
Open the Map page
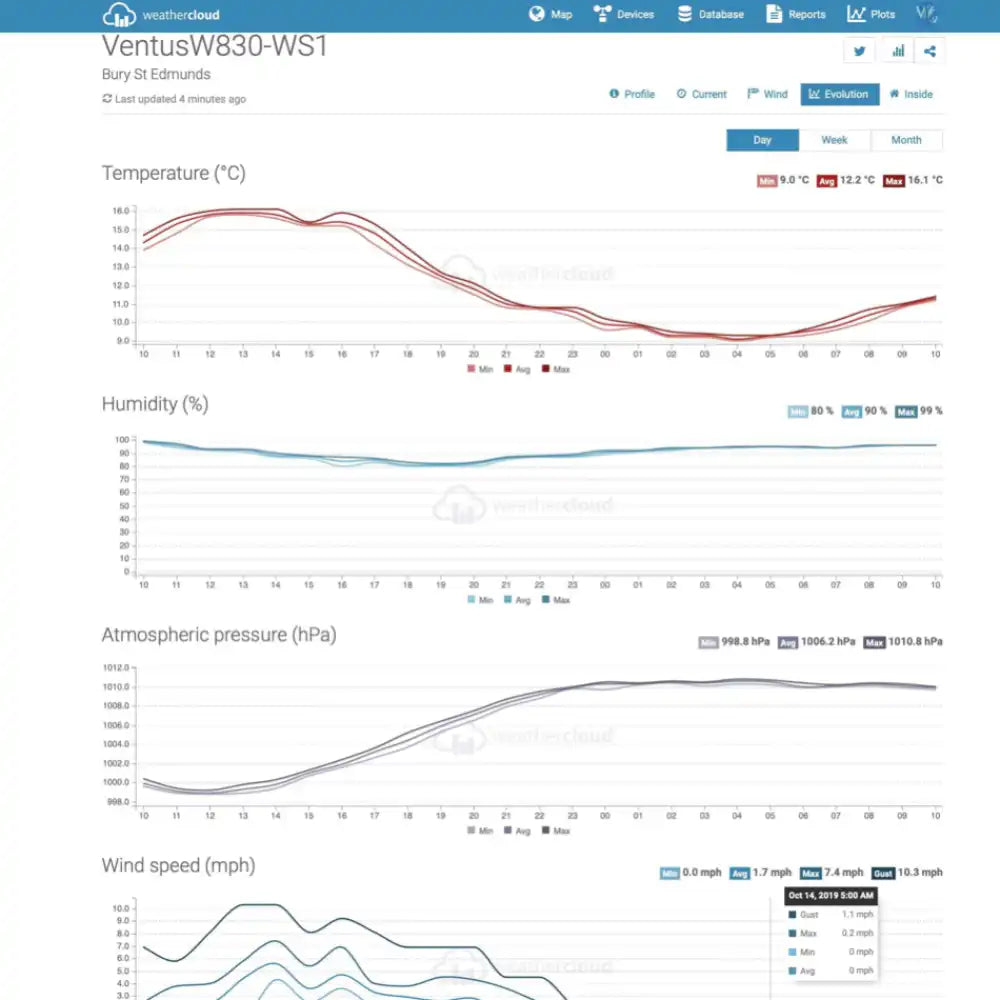[x=551, y=15]
